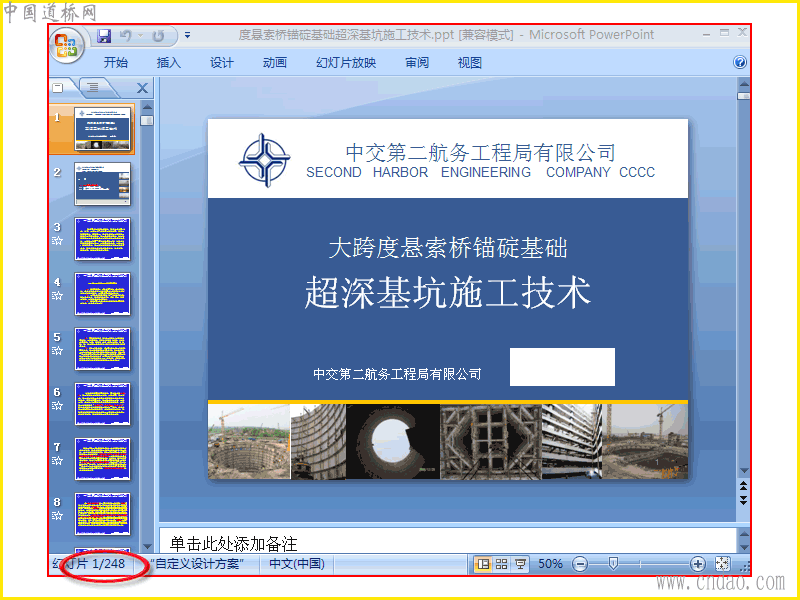The width and height of the screenshot is (800, 600).
Task: Minimize the PowerPoint window
Action: click(706, 33)
